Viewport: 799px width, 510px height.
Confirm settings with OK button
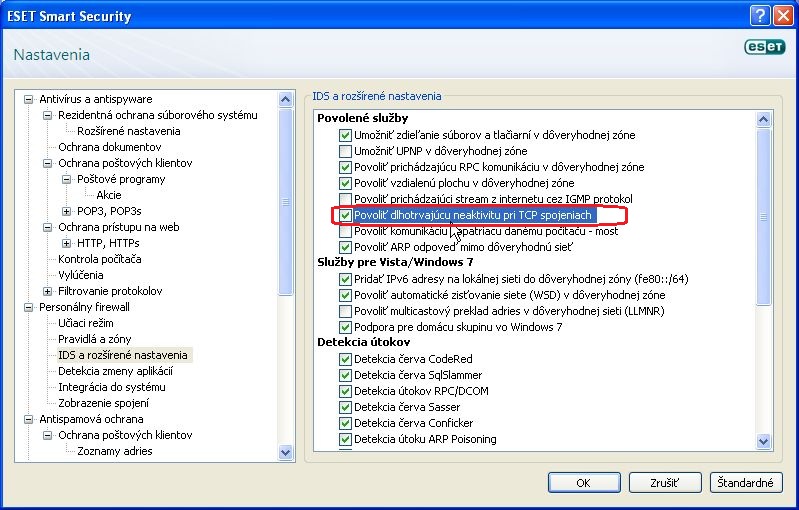(x=584, y=483)
